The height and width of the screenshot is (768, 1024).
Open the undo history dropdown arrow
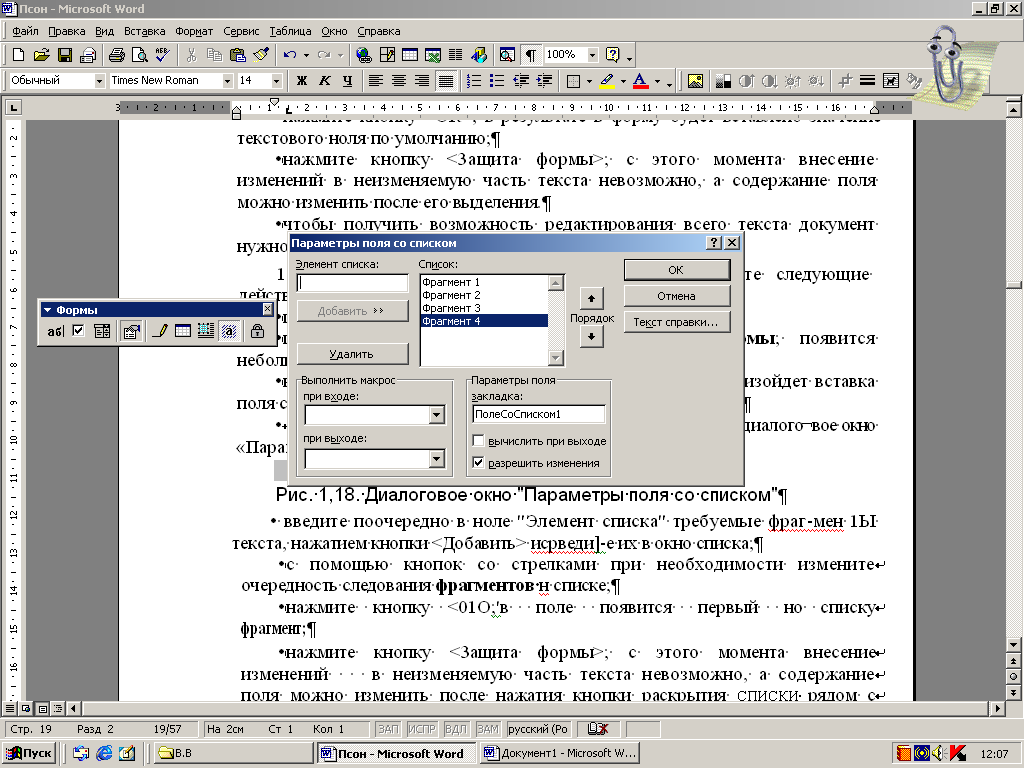[x=306, y=56]
